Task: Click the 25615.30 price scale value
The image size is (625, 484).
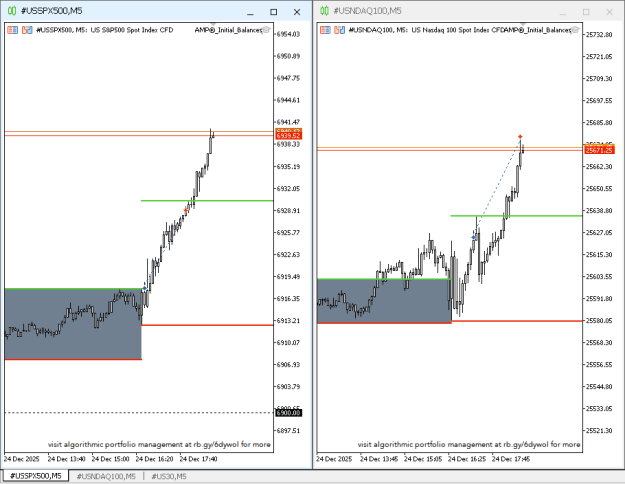Action: tap(599, 254)
